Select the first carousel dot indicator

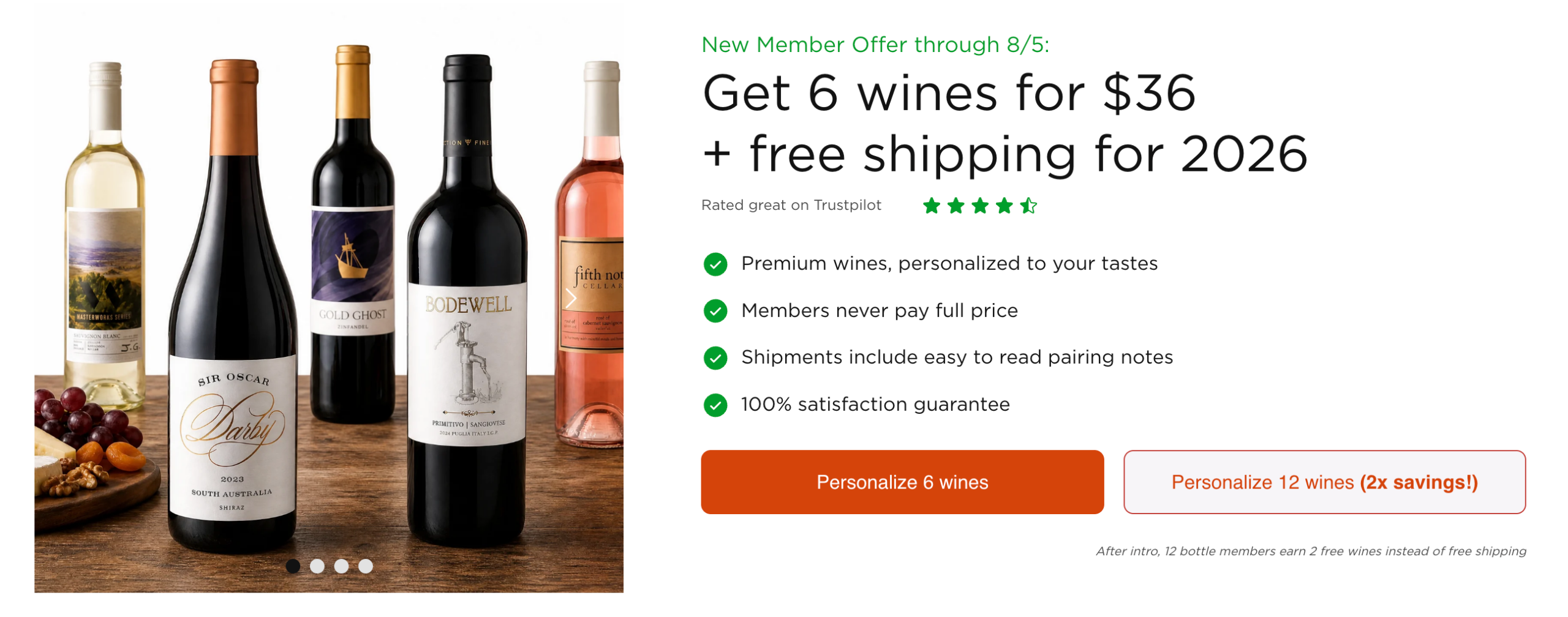coord(293,566)
